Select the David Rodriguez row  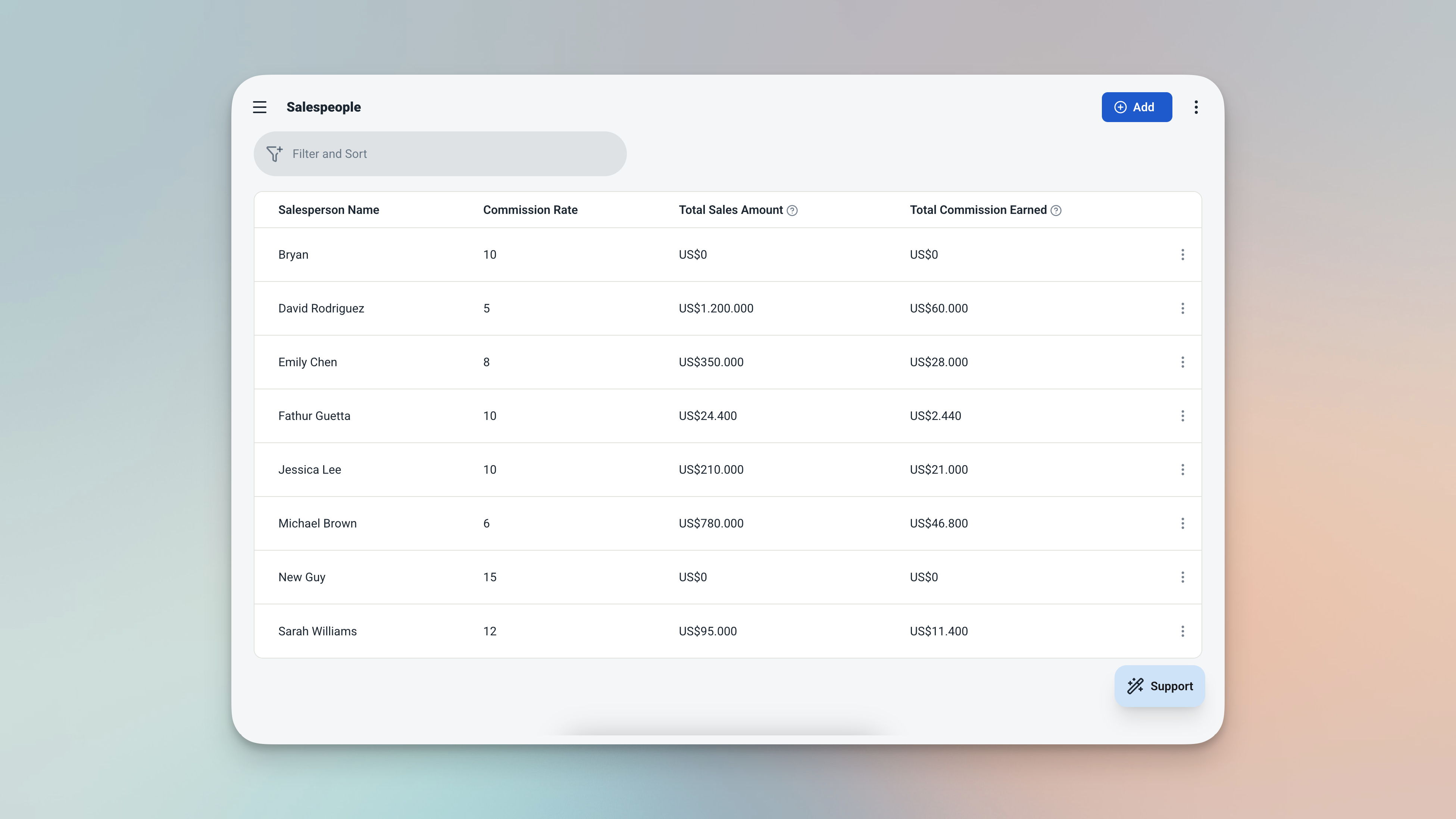[321, 308]
